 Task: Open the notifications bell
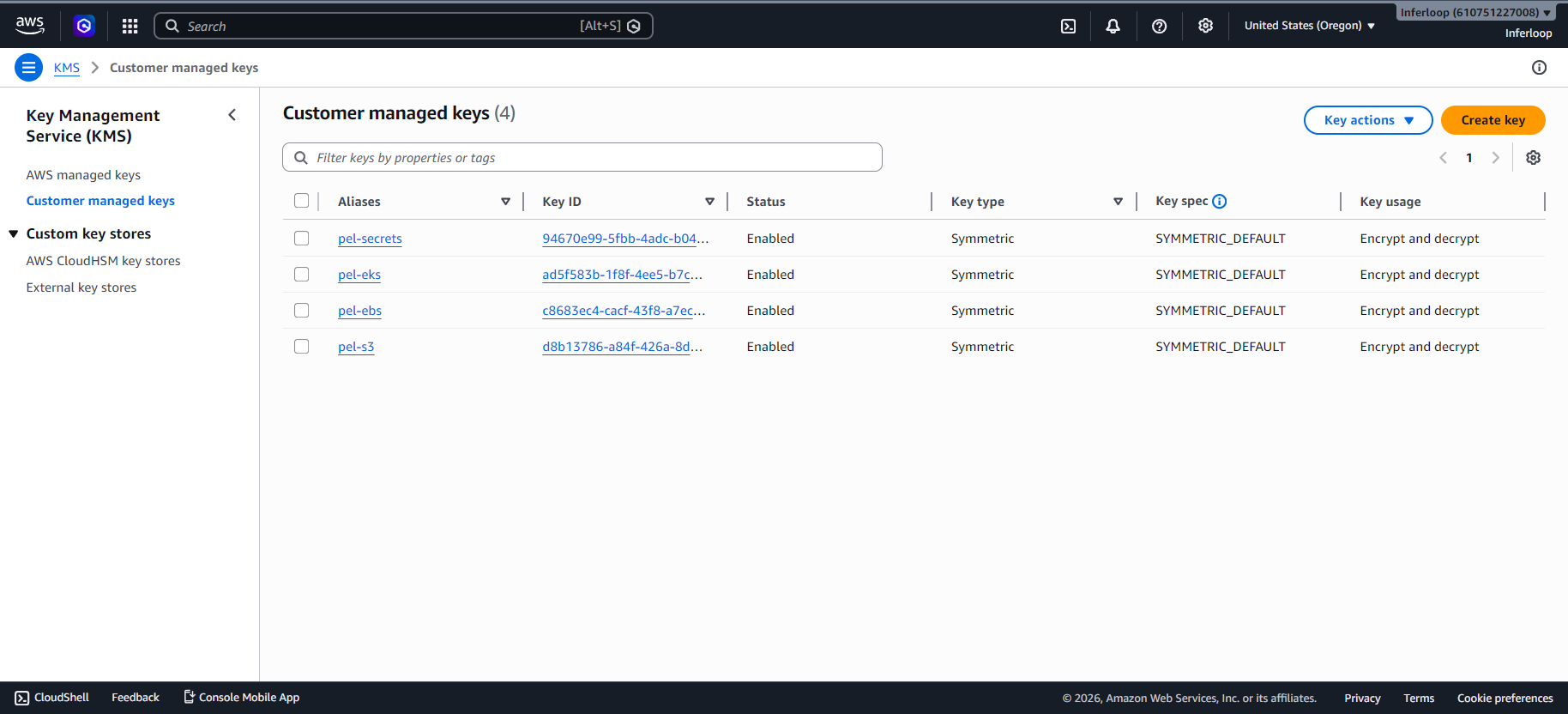pyautogui.click(x=1113, y=26)
